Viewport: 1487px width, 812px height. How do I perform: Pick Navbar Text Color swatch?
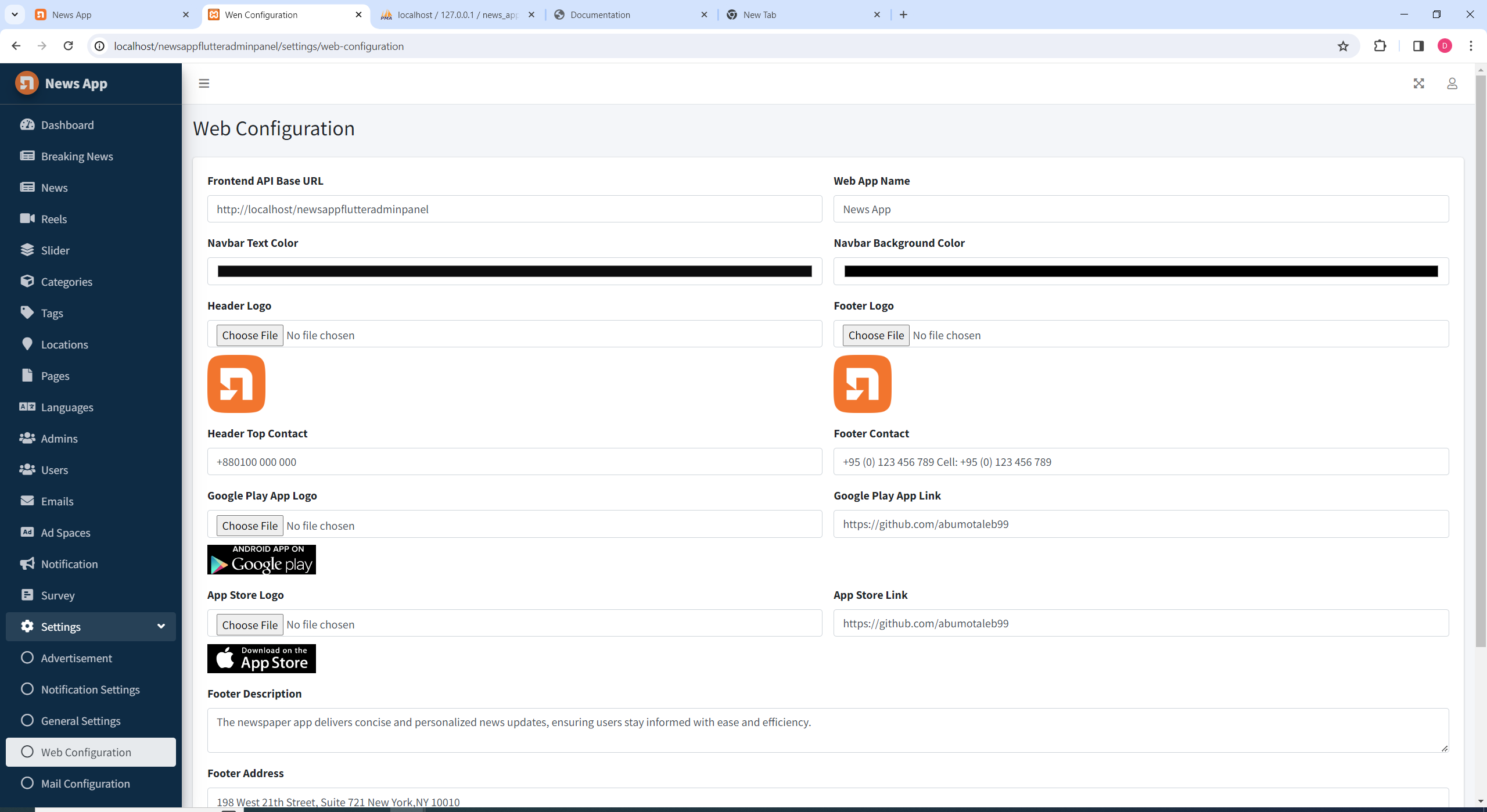[x=515, y=271]
